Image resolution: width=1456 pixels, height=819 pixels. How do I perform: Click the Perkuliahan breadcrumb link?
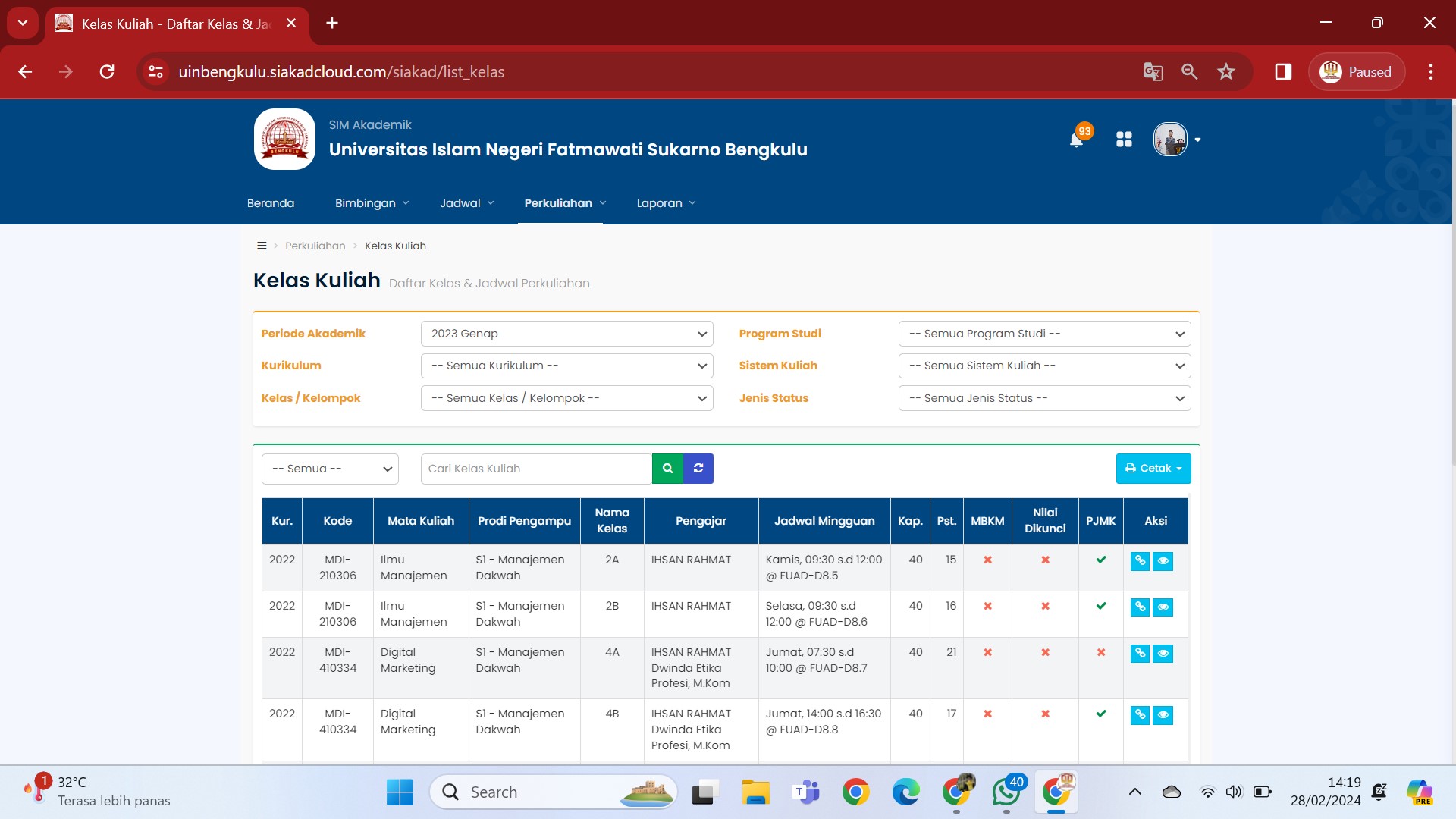315,246
